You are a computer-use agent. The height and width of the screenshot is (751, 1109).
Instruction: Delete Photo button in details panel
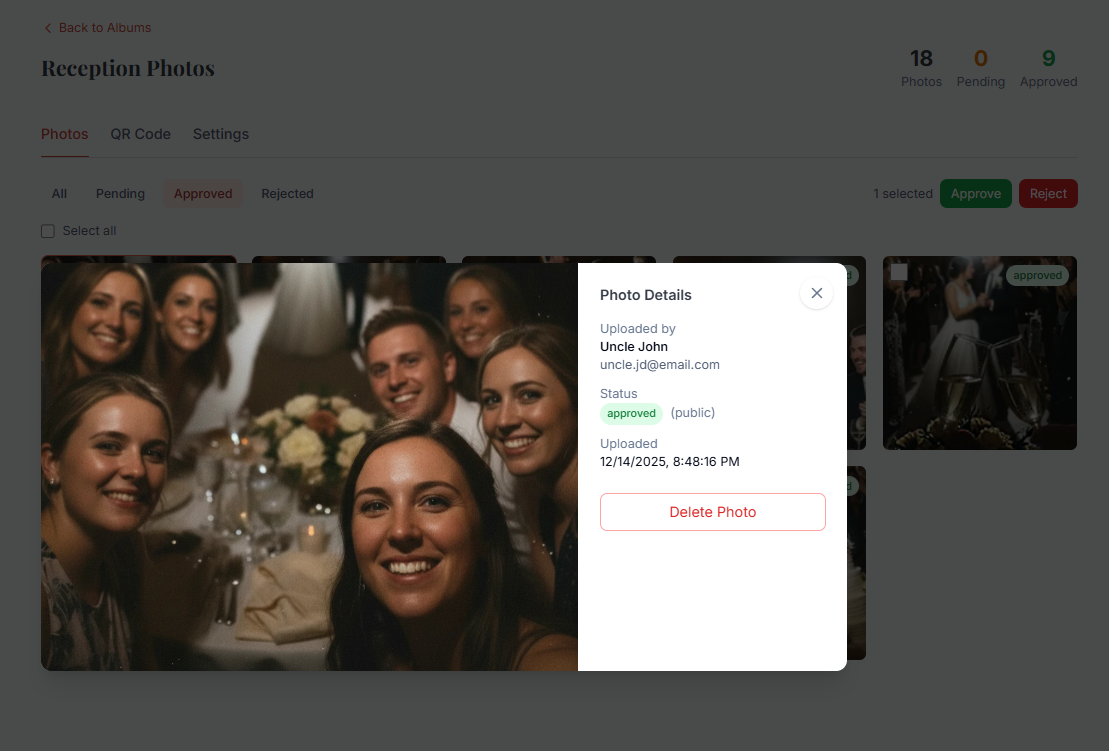point(712,512)
